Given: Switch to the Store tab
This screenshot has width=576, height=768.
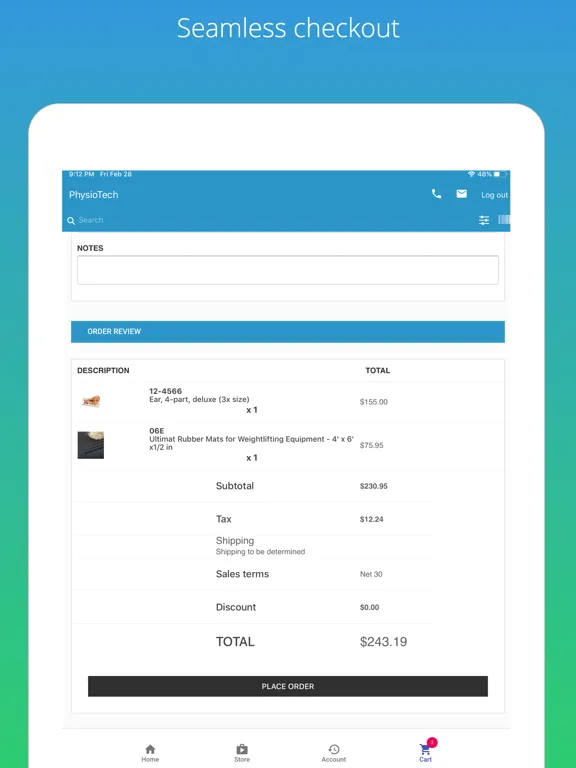Looking at the screenshot, I should pos(242,753).
